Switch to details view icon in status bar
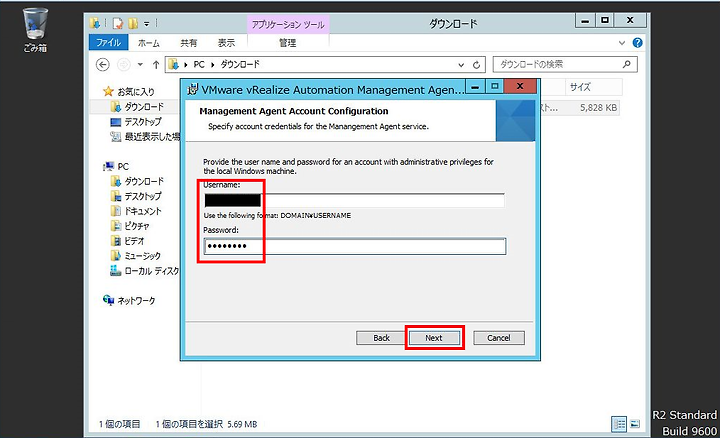The image size is (720, 438). 619,424
